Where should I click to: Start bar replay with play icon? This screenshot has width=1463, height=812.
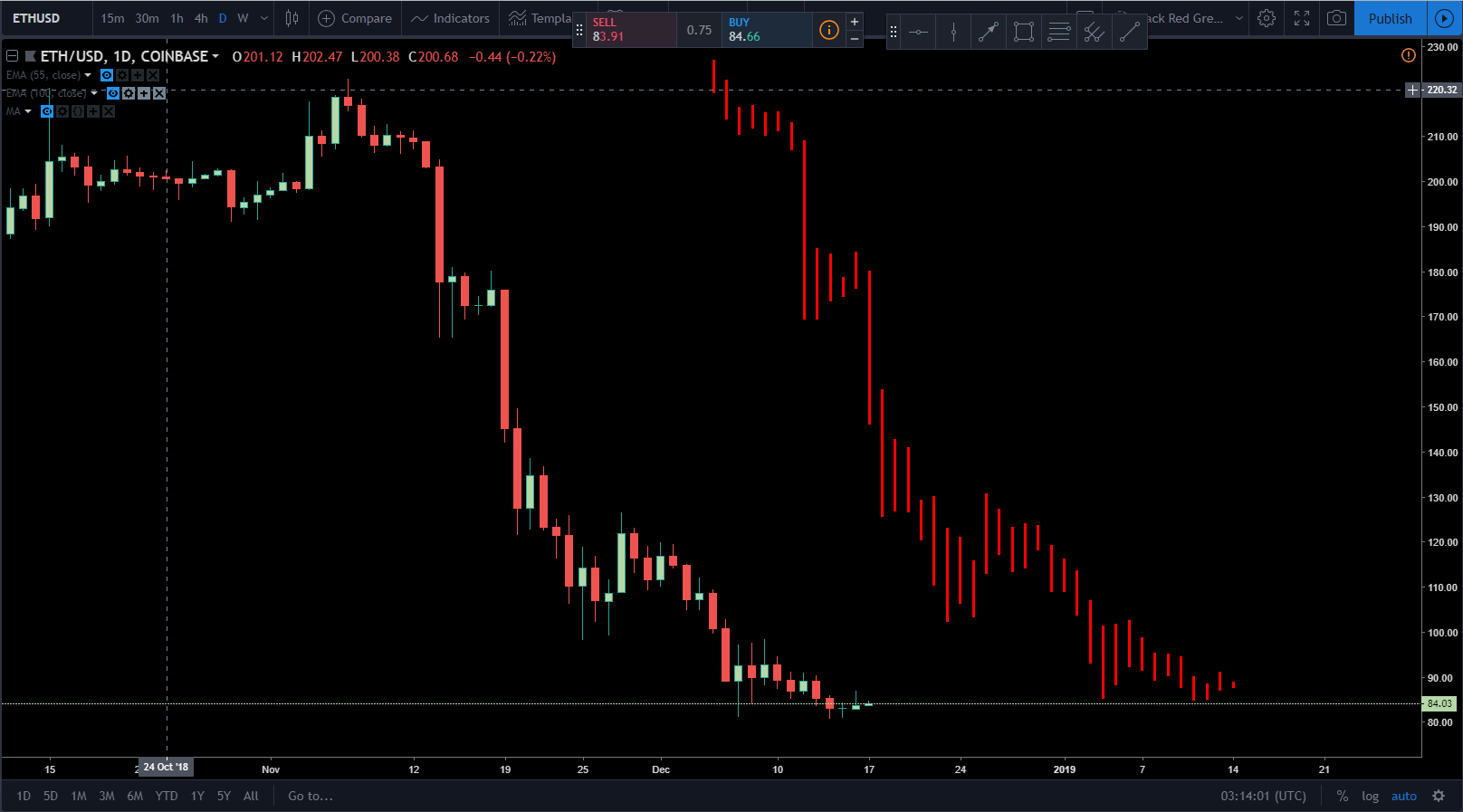coord(1444,18)
